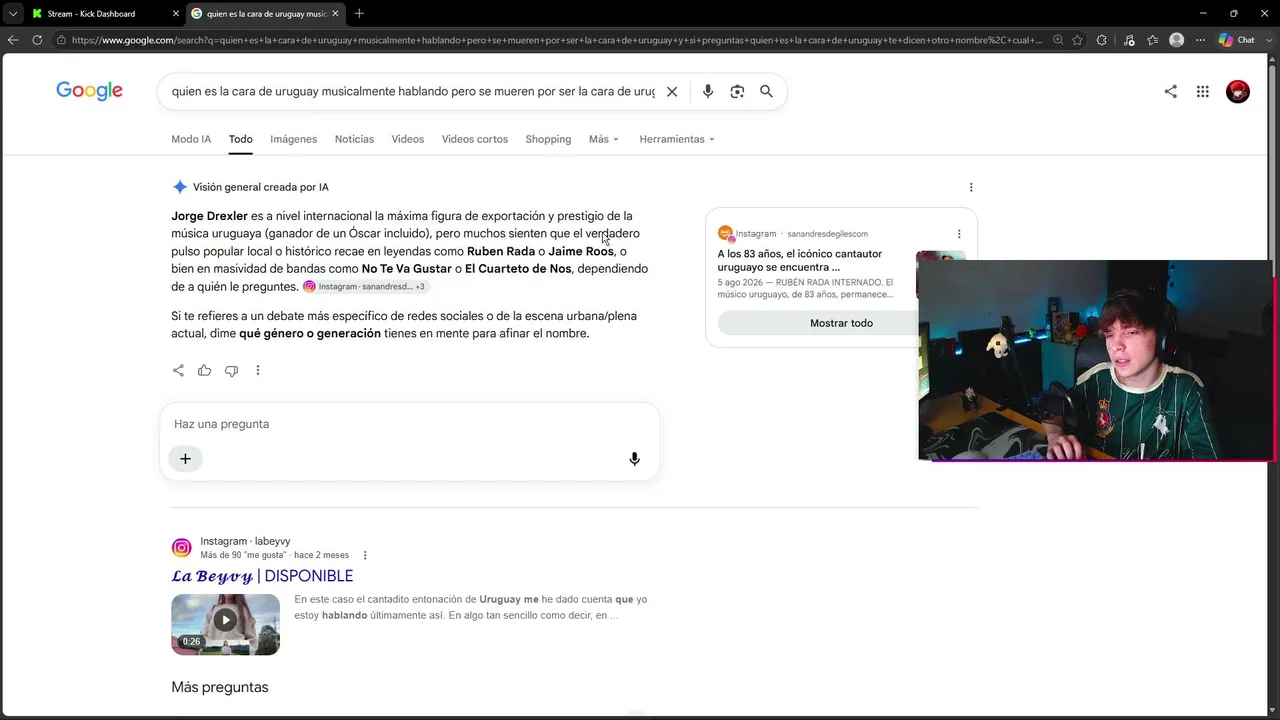The height and width of the screenshot is (720, 1280).
Task: Dislike the AI overview answer
Action: coord(231,370)
